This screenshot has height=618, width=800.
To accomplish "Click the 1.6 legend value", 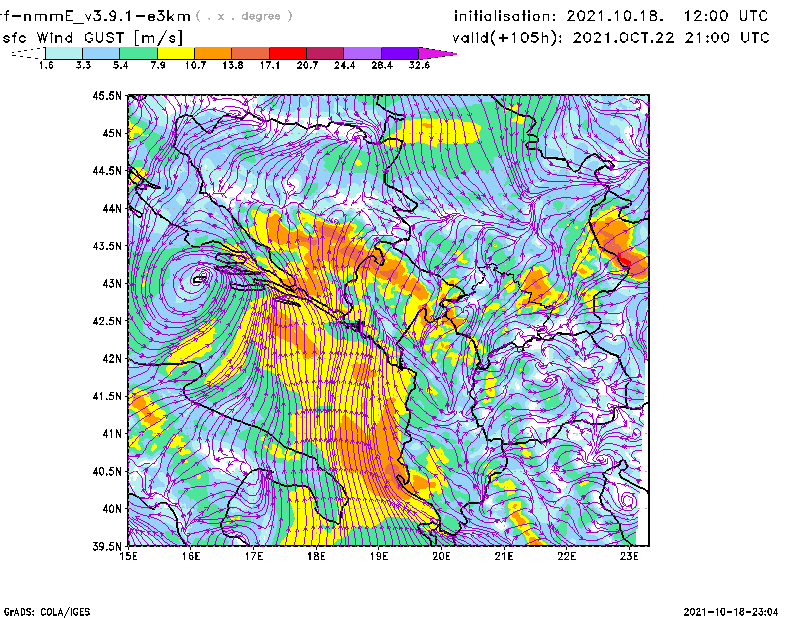I will pos(46,65).
